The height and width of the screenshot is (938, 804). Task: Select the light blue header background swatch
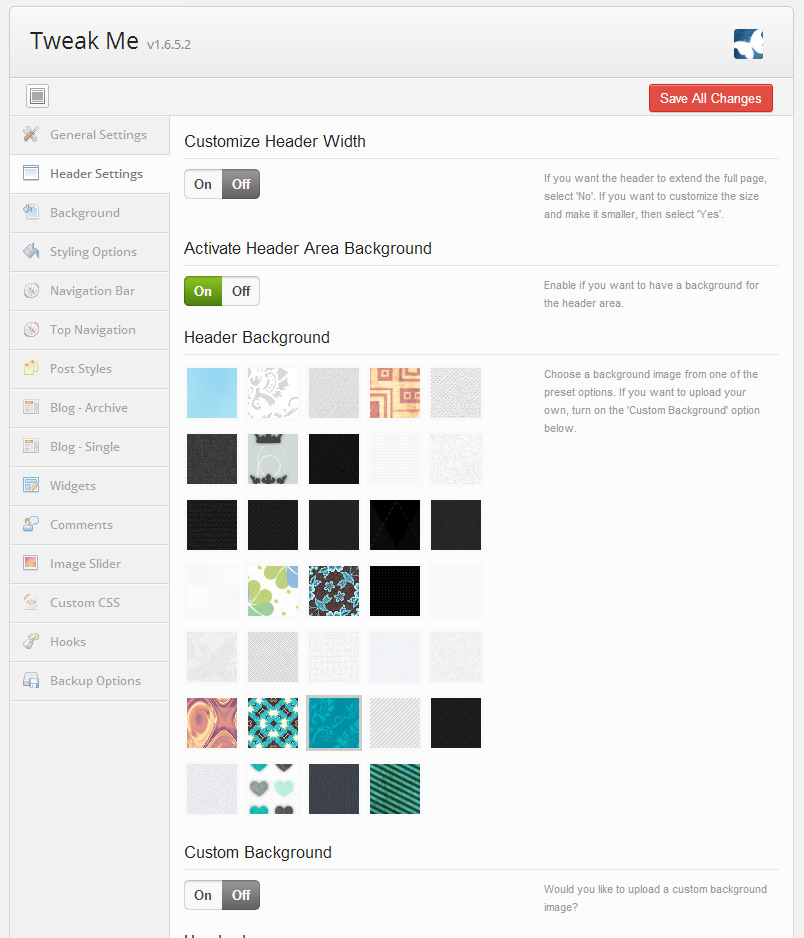[x=212, y=393]
